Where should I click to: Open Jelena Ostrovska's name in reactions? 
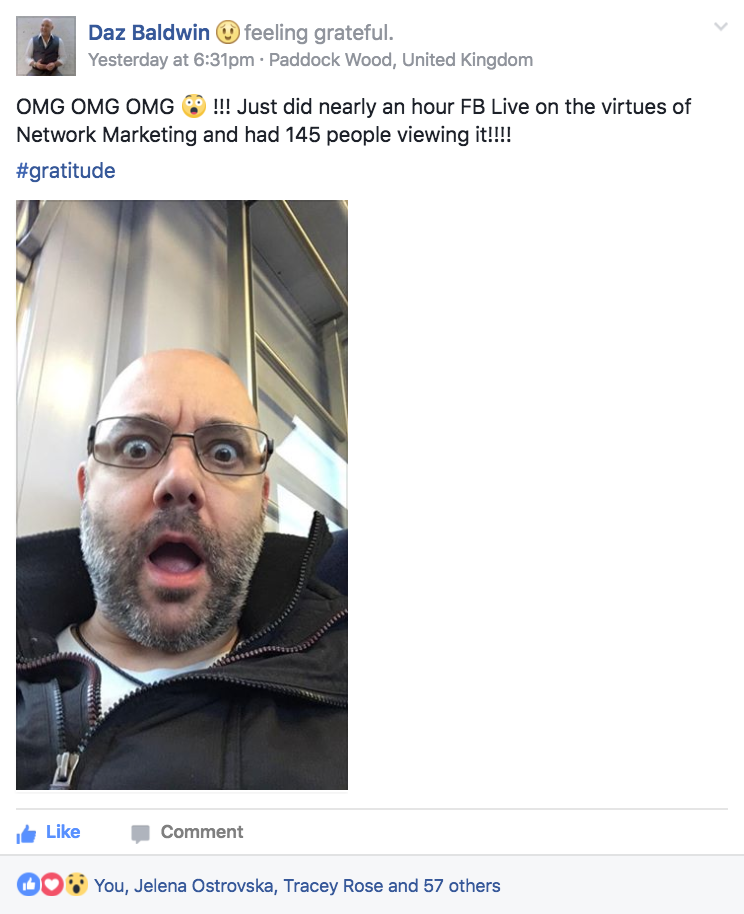click(x=203, y=886)
